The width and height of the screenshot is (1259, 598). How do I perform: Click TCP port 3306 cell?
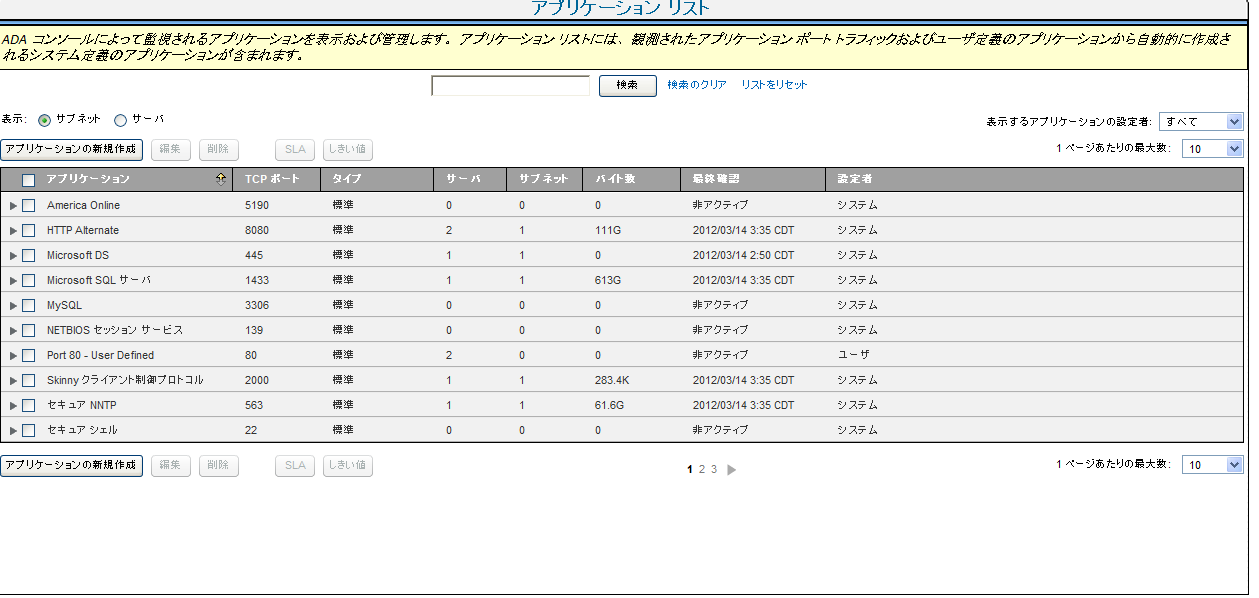point(257,305)
